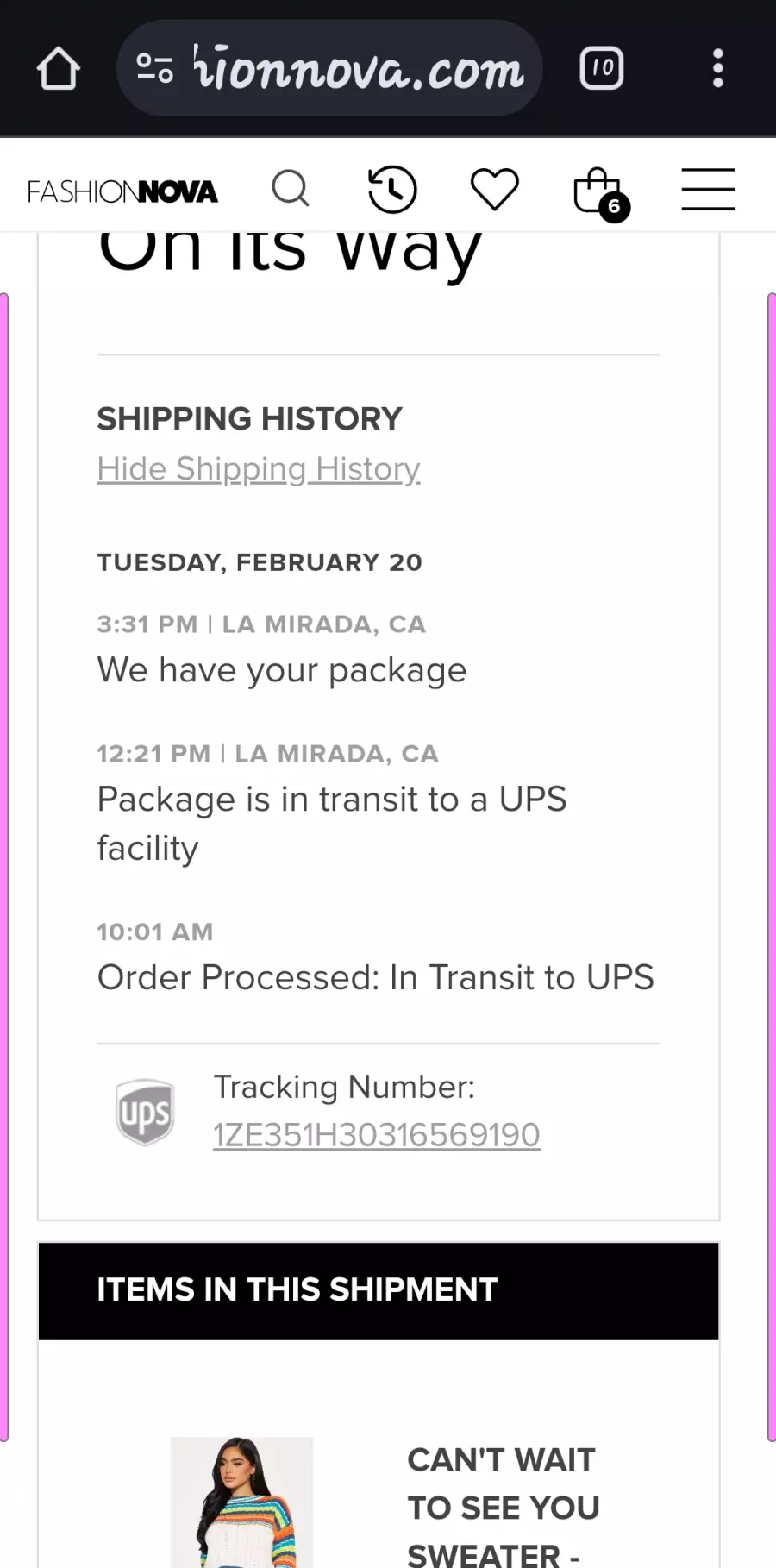Click the Fashion Nova logo
Screen dimensions: 776x1568
coord(122,191)
